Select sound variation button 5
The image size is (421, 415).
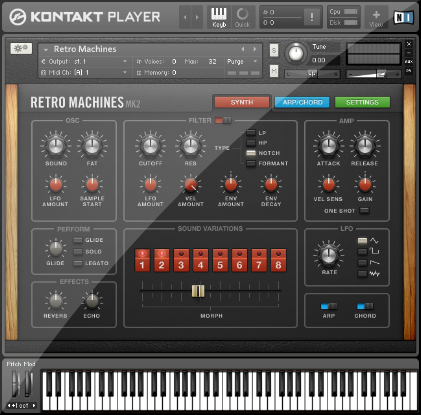220,260
